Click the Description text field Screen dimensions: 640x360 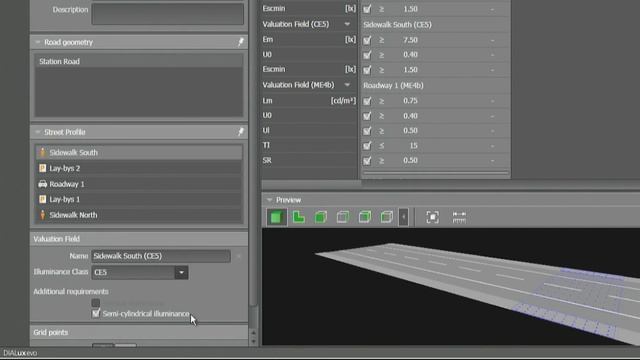168,13
